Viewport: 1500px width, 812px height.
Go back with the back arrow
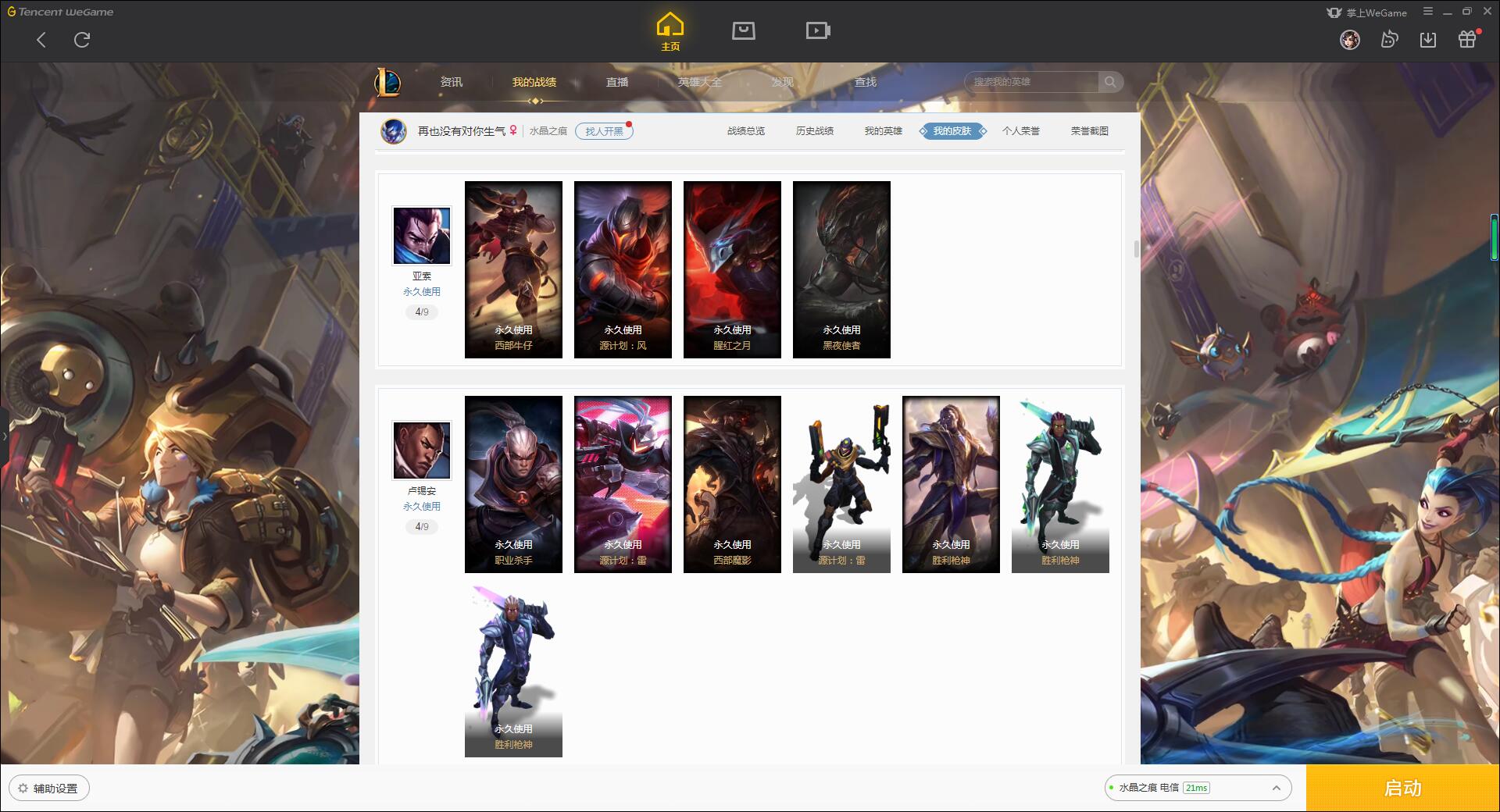coord(41,40)
